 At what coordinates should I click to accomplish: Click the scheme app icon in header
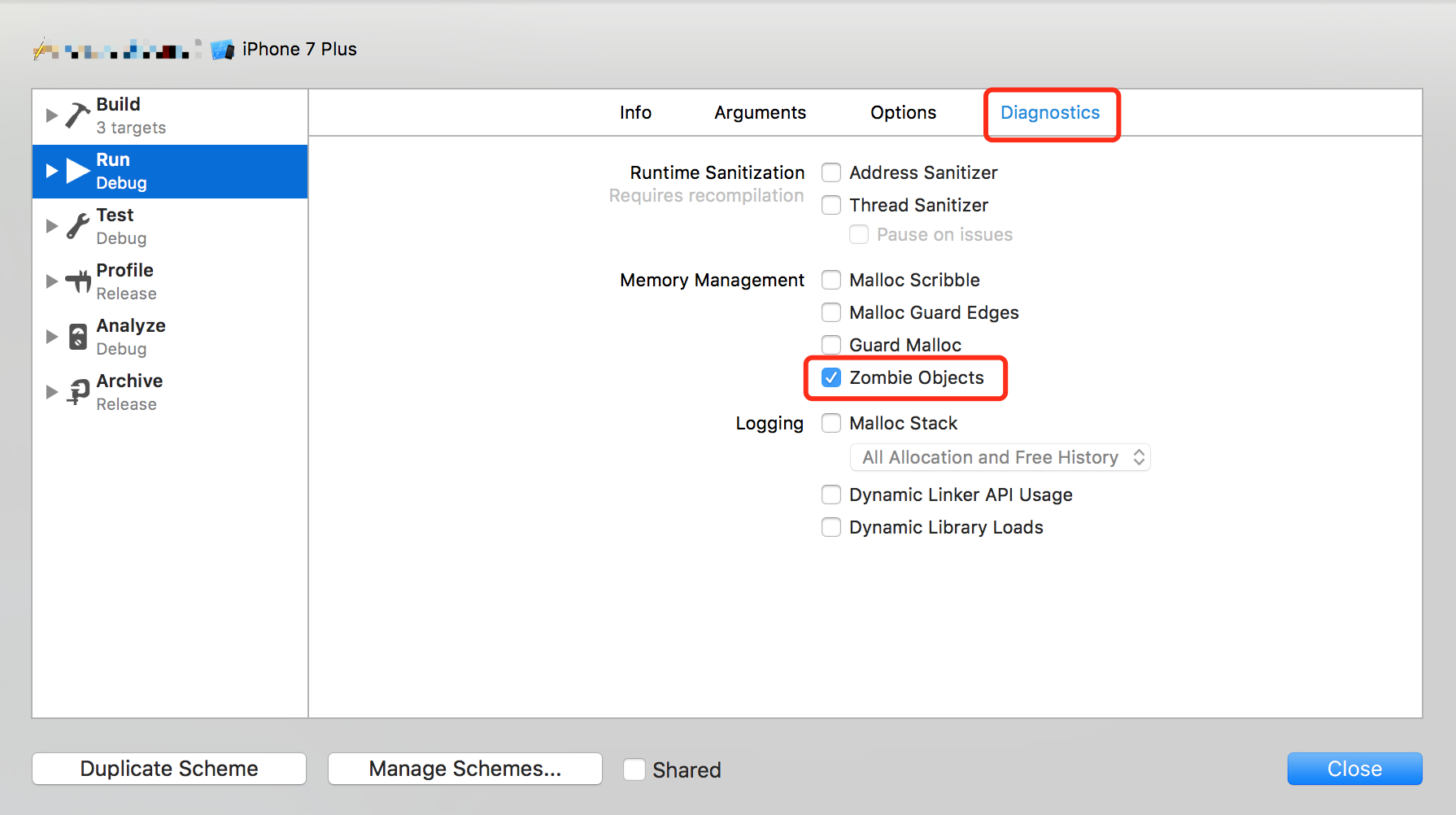tap(45, 50)
